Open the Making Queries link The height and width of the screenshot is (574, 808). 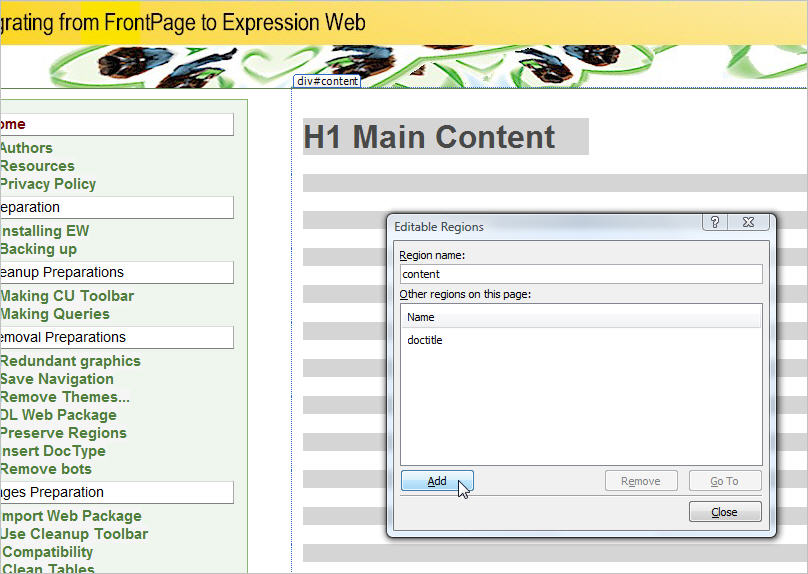55,314
